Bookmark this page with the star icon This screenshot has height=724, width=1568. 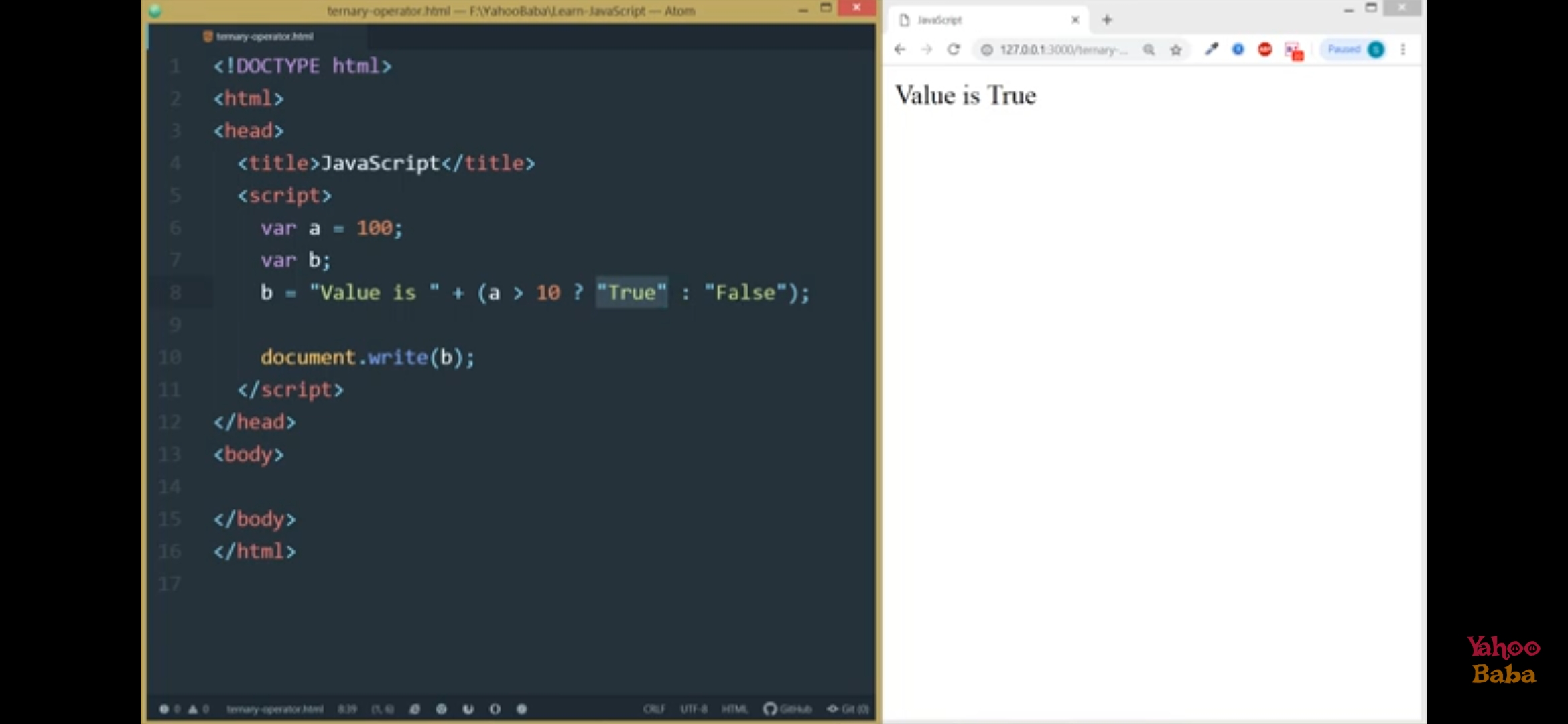pyautogui.click(x=1176, y=50)
